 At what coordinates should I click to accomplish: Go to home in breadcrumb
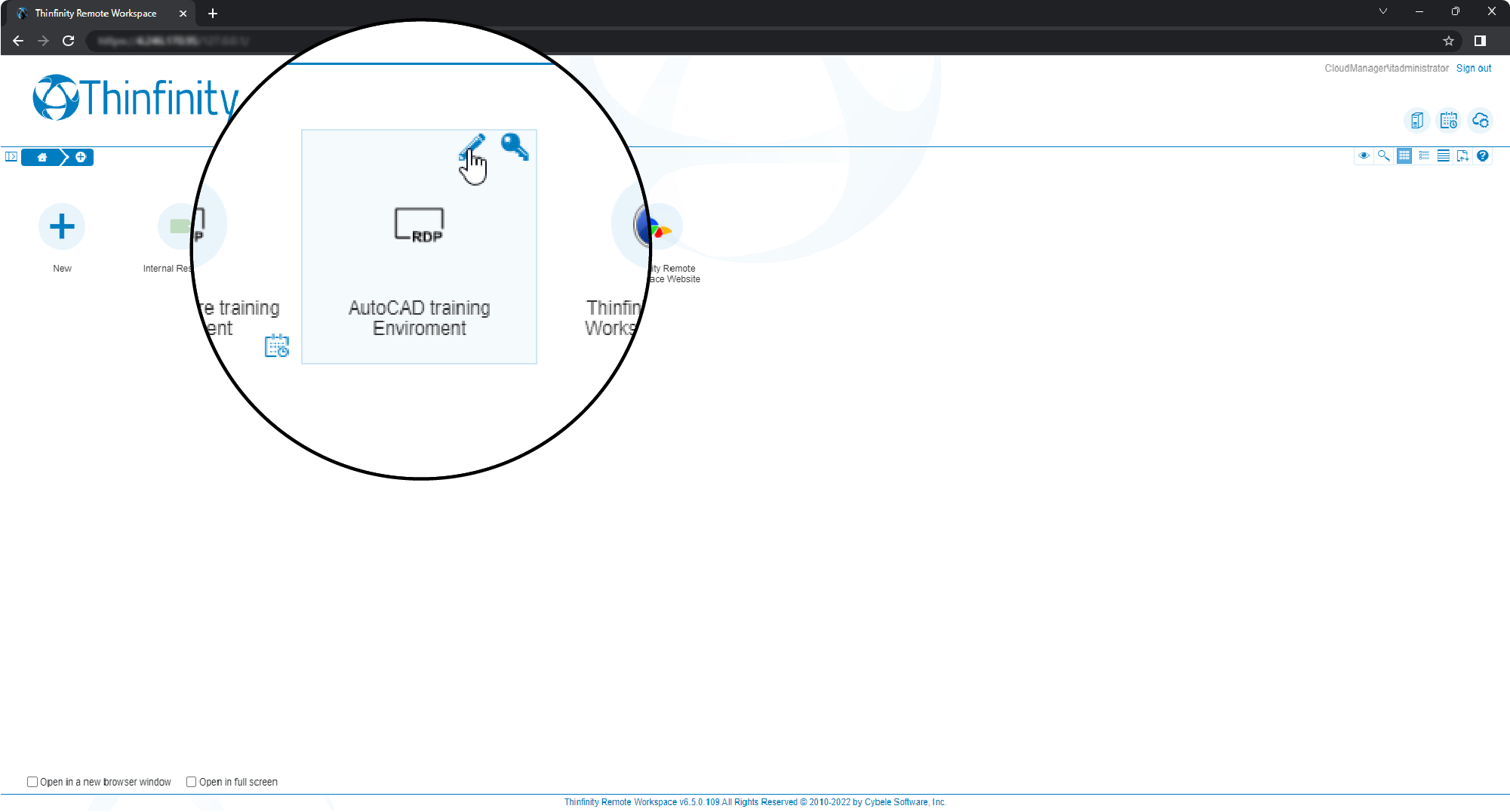pos(42,157)
